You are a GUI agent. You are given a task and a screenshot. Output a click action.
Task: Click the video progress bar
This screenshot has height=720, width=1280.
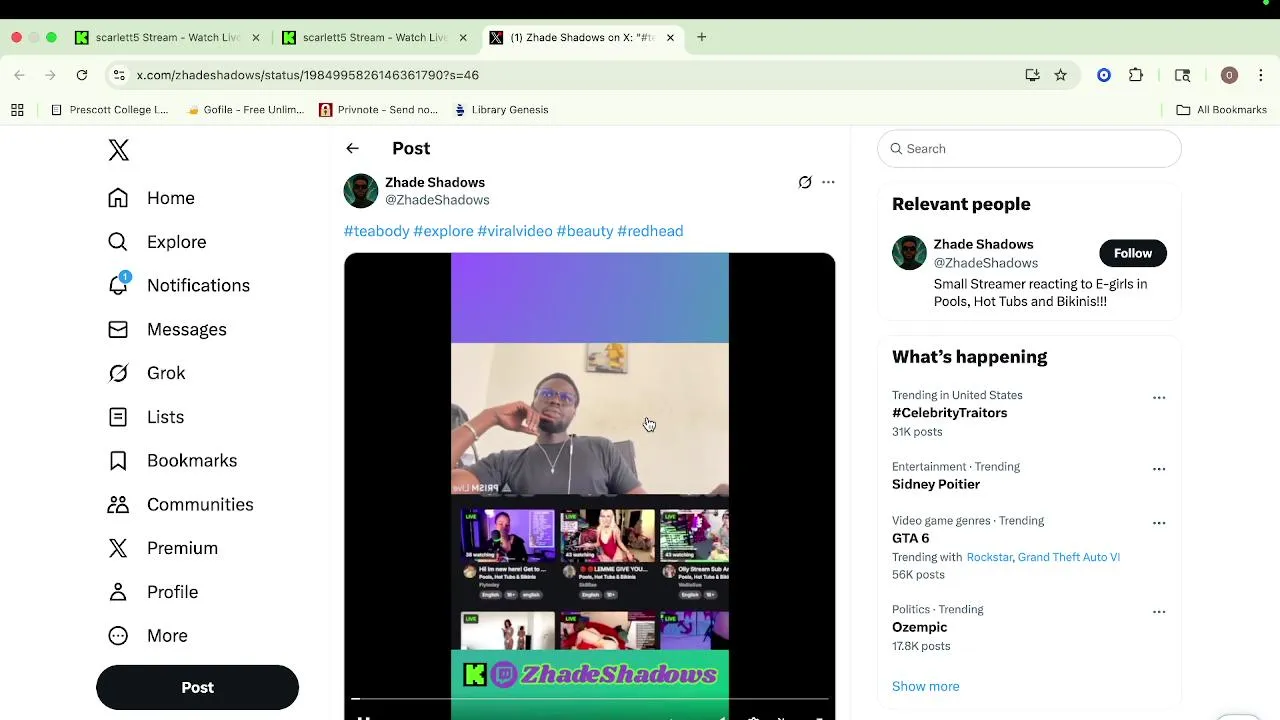tap(590, 699)
